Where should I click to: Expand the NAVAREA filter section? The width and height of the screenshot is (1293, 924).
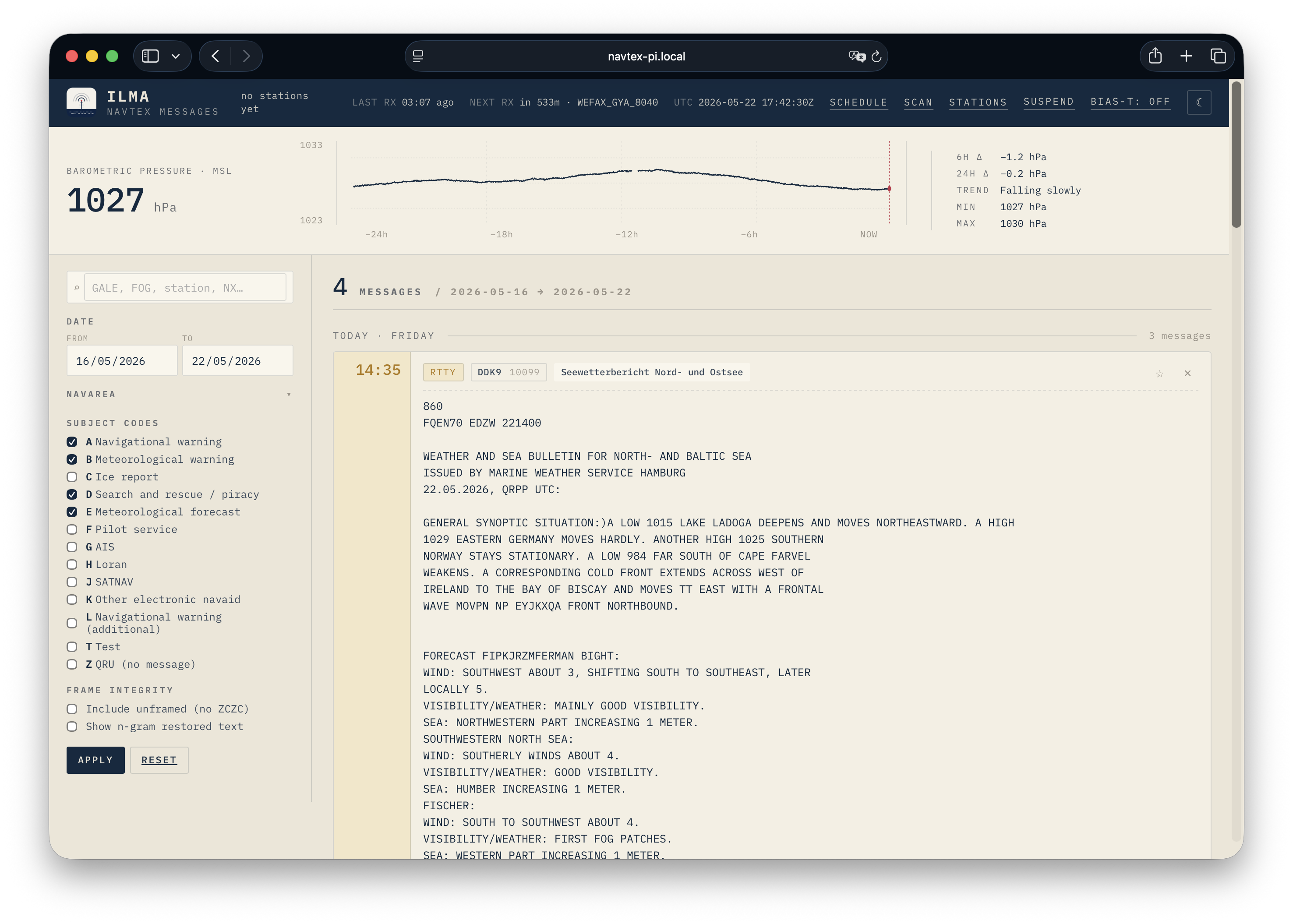coord(179,394)
